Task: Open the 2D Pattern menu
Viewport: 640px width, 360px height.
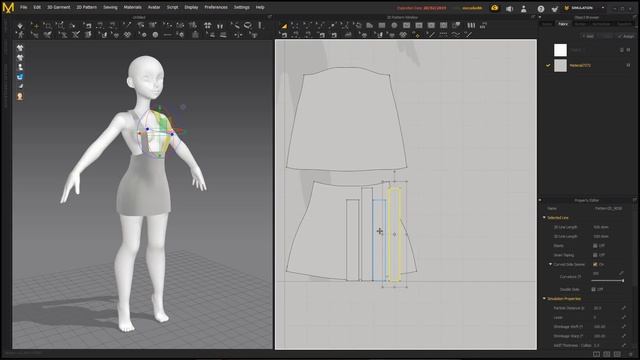Action: click(87, 7)
